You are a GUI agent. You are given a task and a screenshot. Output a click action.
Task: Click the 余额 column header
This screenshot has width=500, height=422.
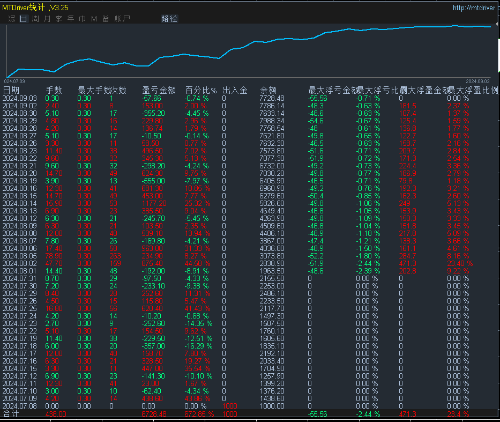(x=268, y=90)
